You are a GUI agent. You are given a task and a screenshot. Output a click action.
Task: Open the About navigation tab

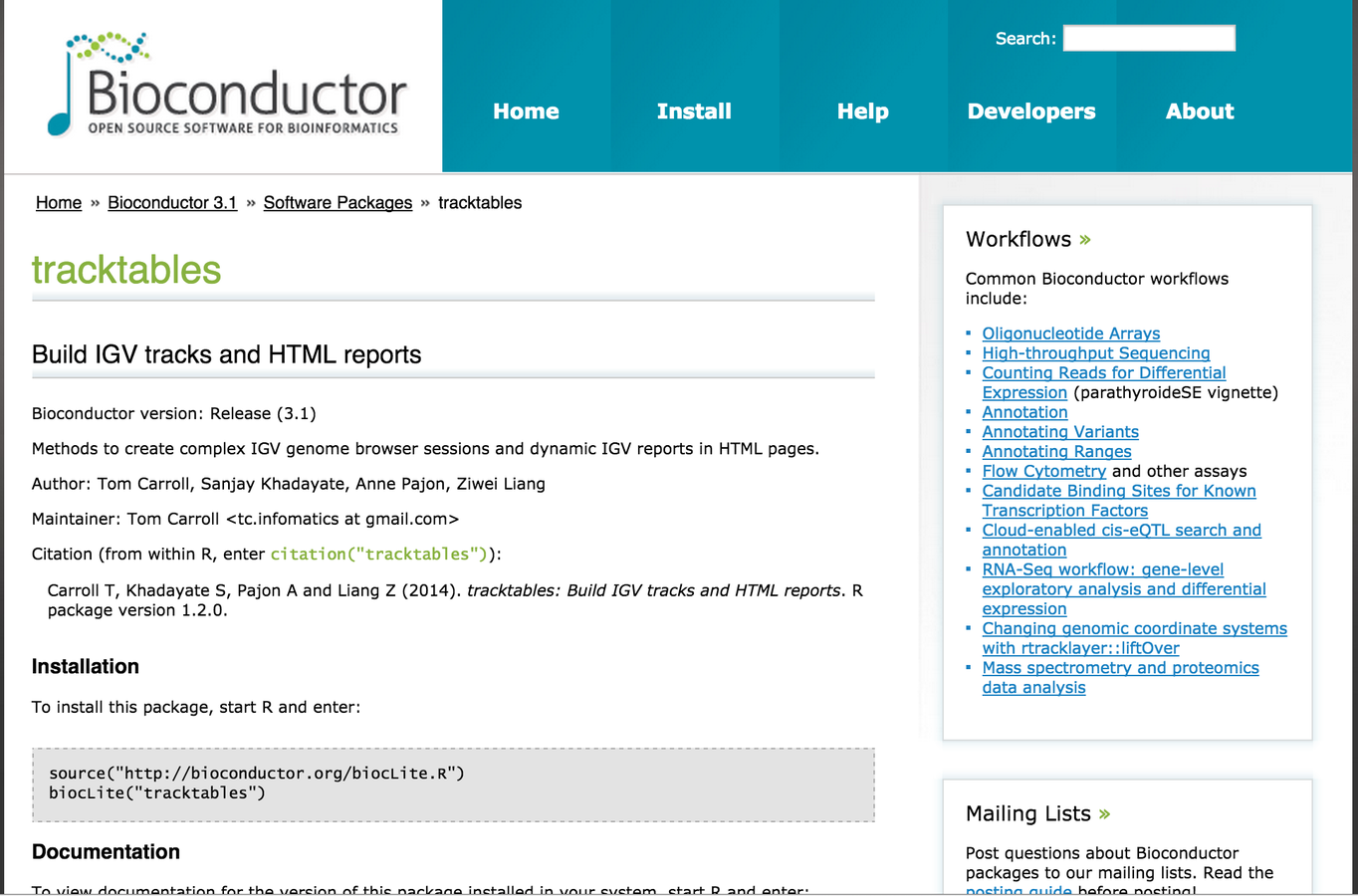pos(1200,112)
